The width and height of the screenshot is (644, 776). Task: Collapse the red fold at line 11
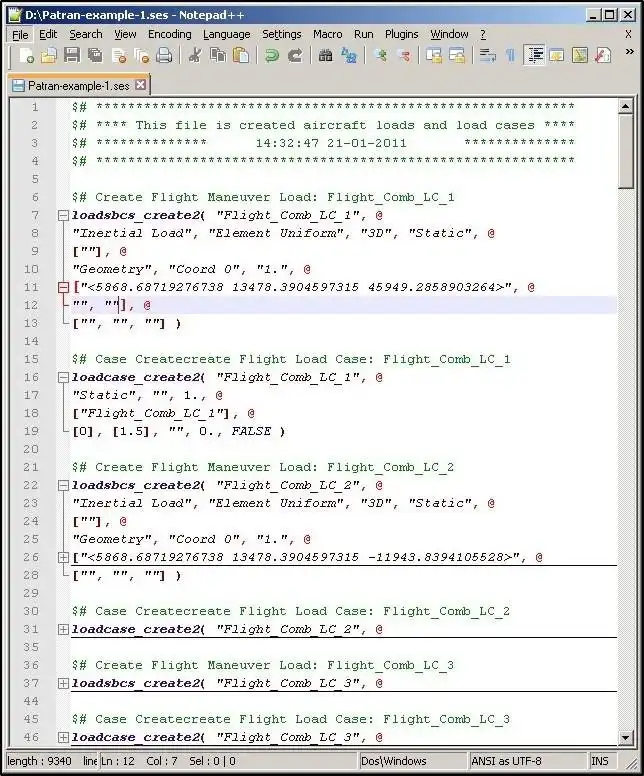(x=63, y=287)
